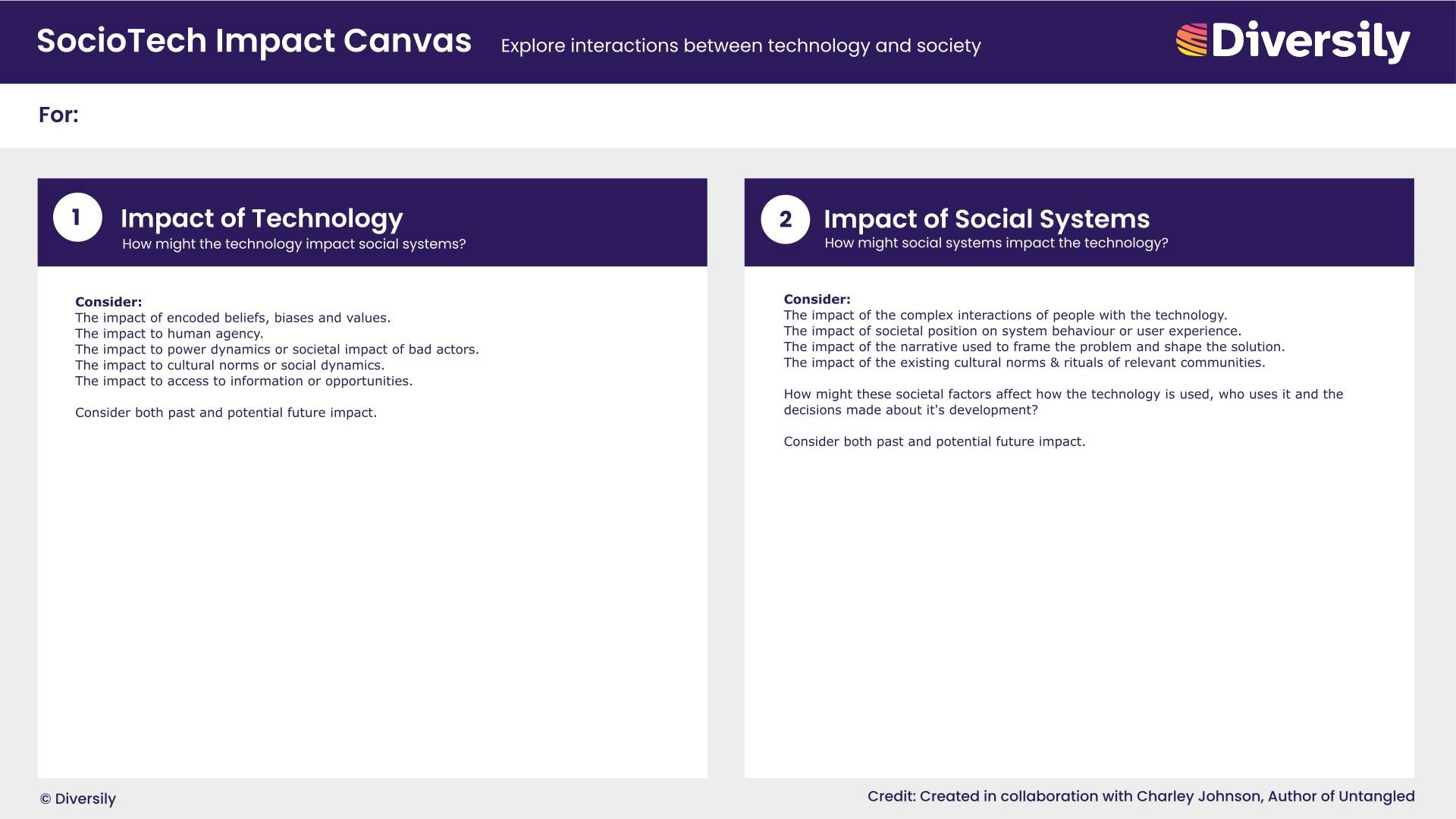Click the Charley Johnson credit line
The width and height of the screenshot is (1456, 819).
[x=1141, y=796]
